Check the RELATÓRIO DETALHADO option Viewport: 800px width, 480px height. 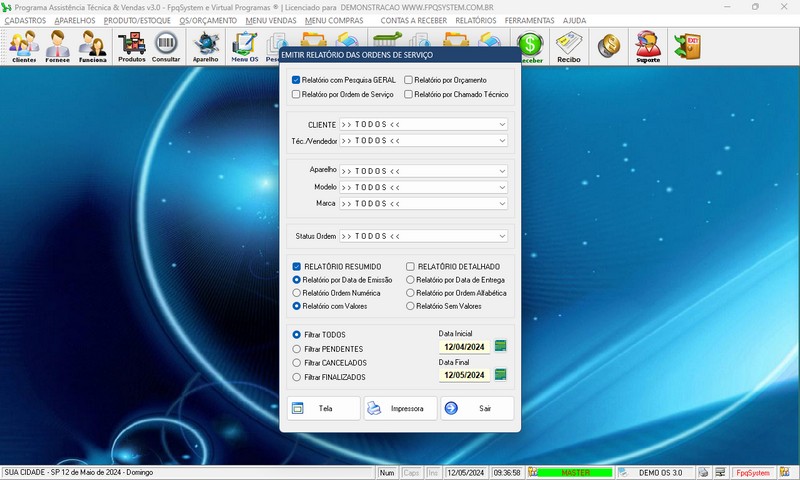(411, 267)
